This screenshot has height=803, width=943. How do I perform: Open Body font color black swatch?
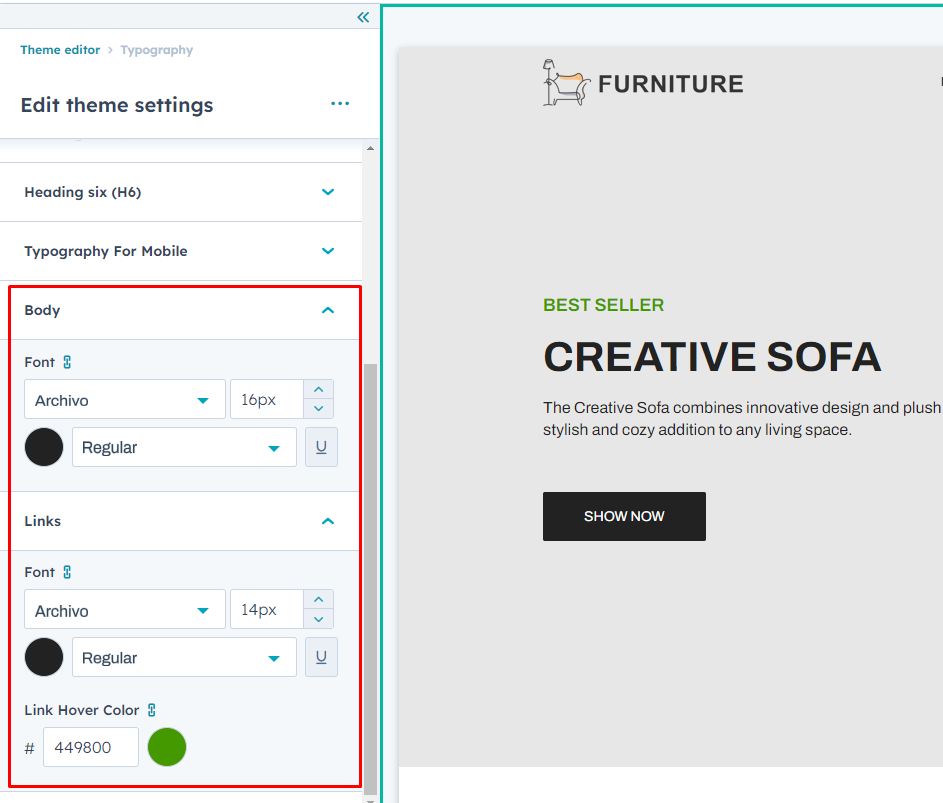[x=44, y=447]
